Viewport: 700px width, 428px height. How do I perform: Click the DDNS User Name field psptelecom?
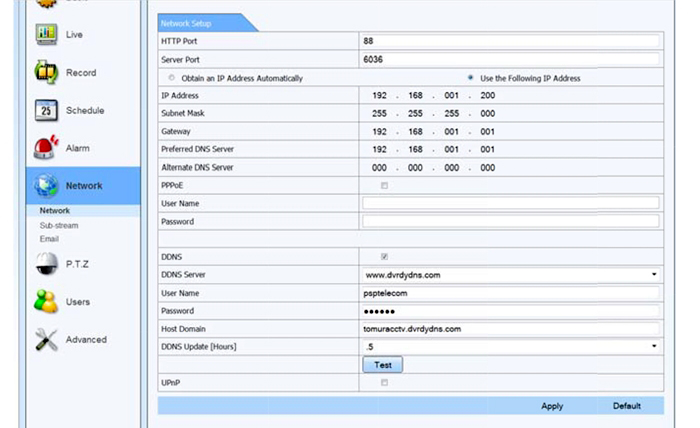[511, 293]
